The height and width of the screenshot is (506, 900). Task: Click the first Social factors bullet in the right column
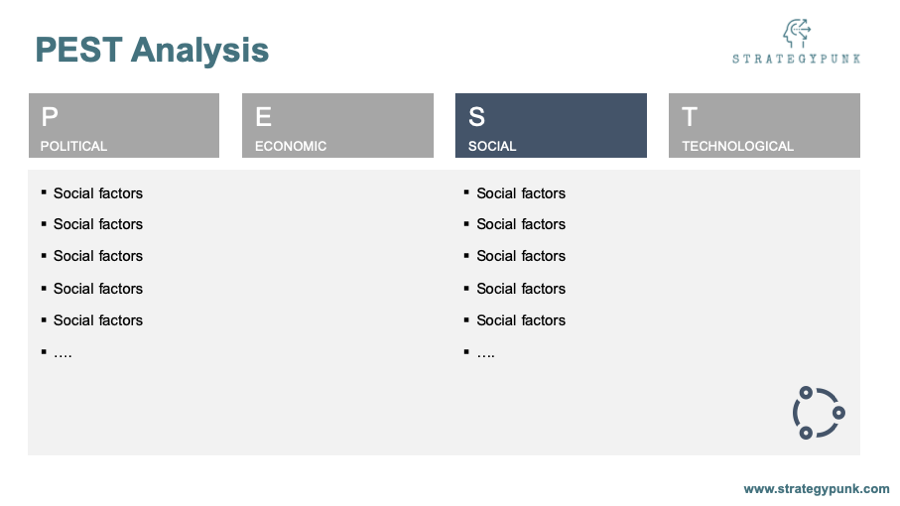[x=521, y=193]
